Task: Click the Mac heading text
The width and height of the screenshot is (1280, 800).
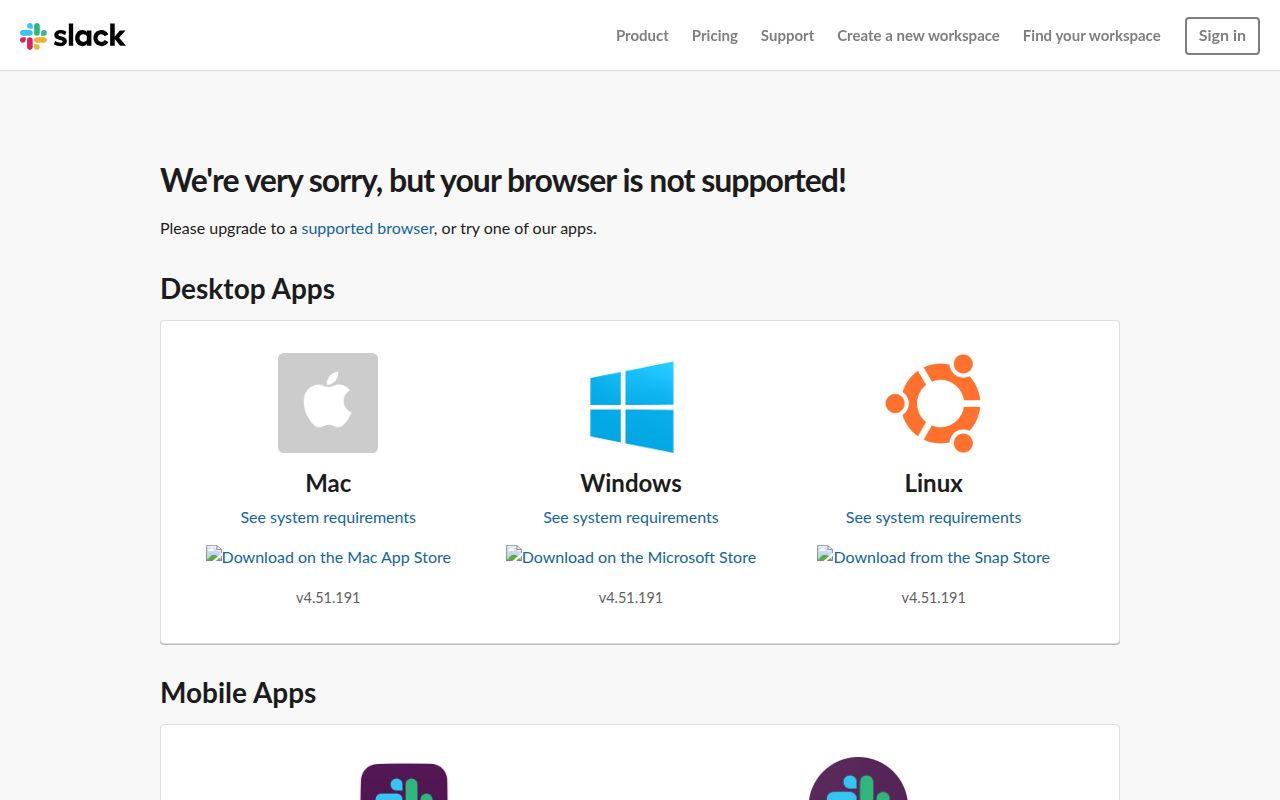Action: 328,483
